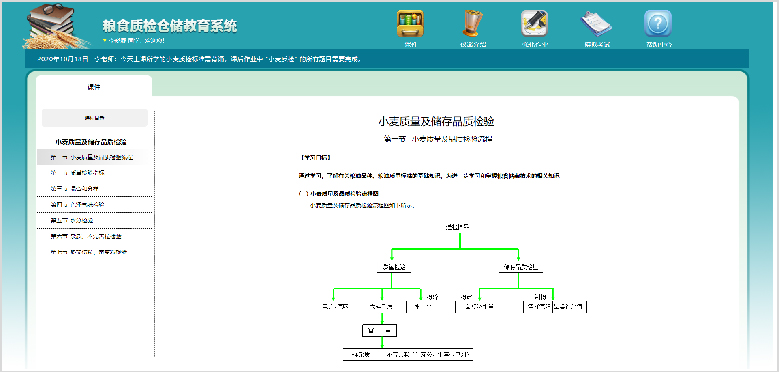This screenshot has height=372, width=779.
Task: Open the 第二节 section in sidebar
Action: [77, 173]
